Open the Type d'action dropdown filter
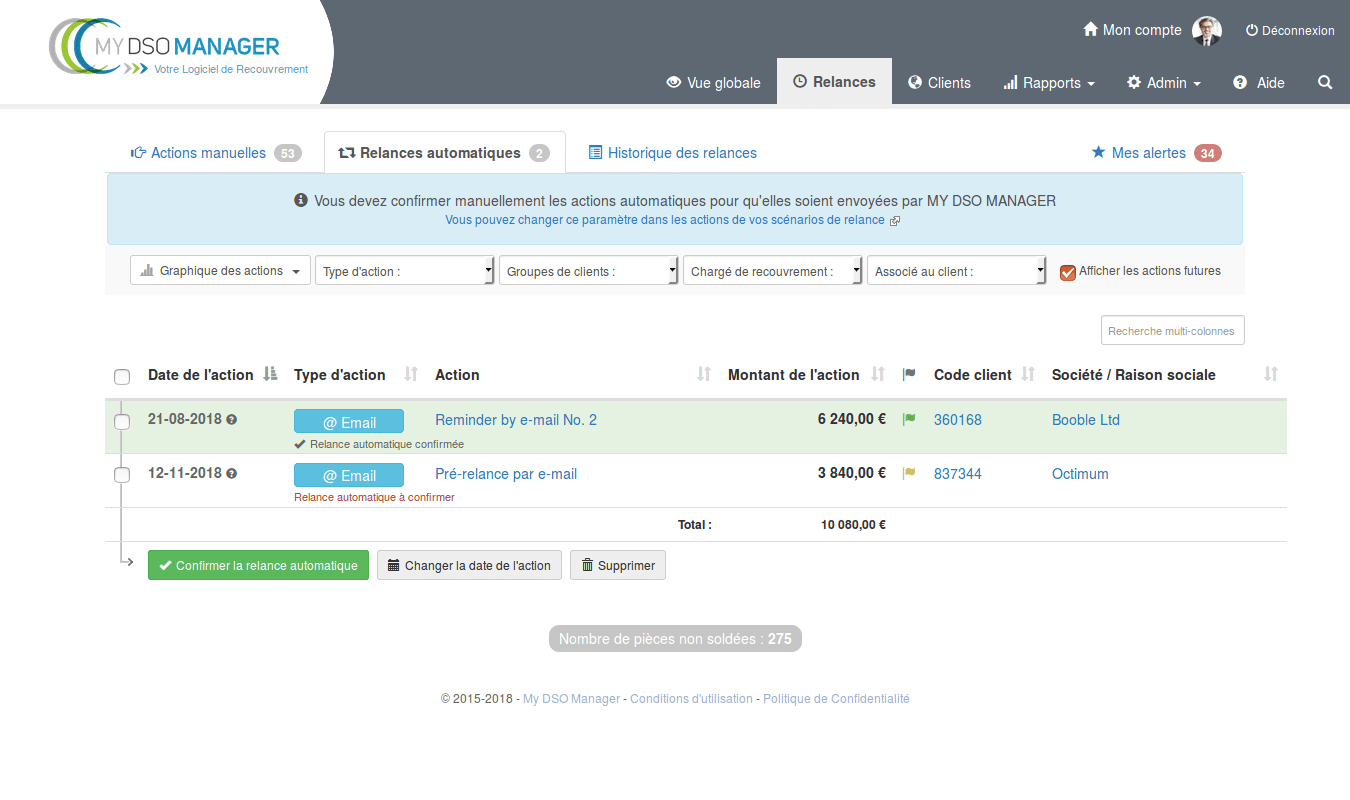The height and width of the screenshot is (800, 1350). pos(405,271)
